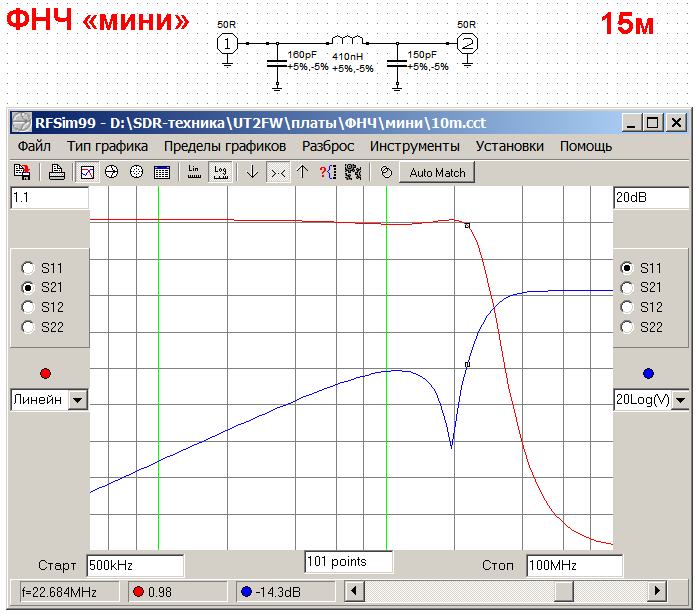Screen dimensions: 696x613
Task: Click the Старт frequency field 500kHz
Action: click(135, 565)
